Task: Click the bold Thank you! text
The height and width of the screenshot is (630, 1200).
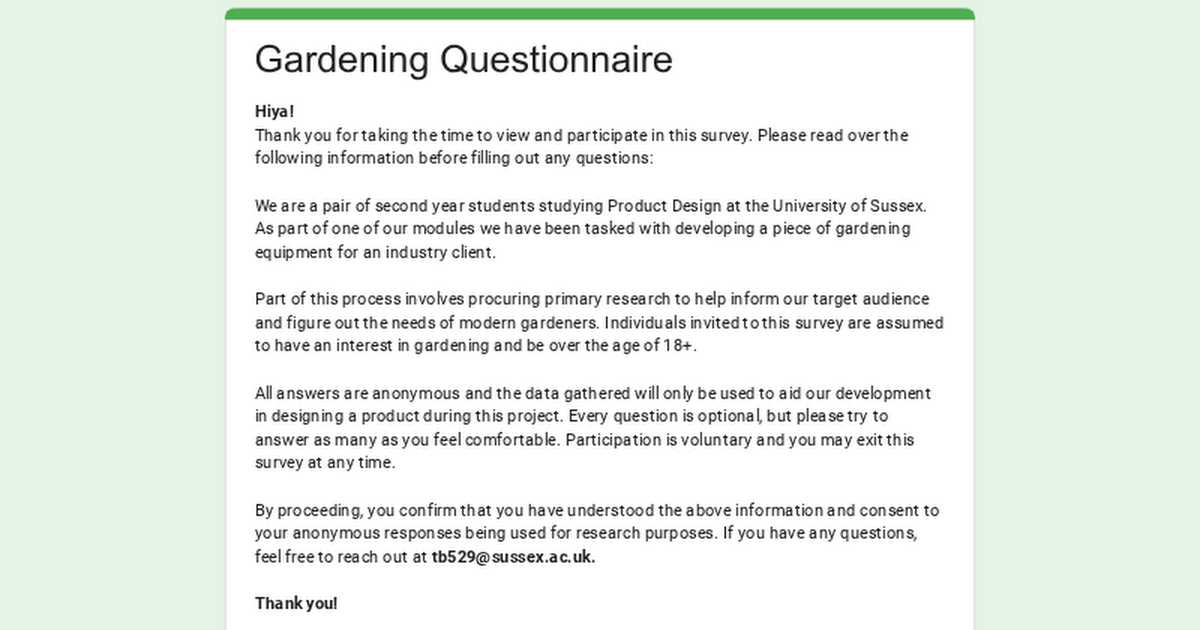Action: [x=296, y=603]
